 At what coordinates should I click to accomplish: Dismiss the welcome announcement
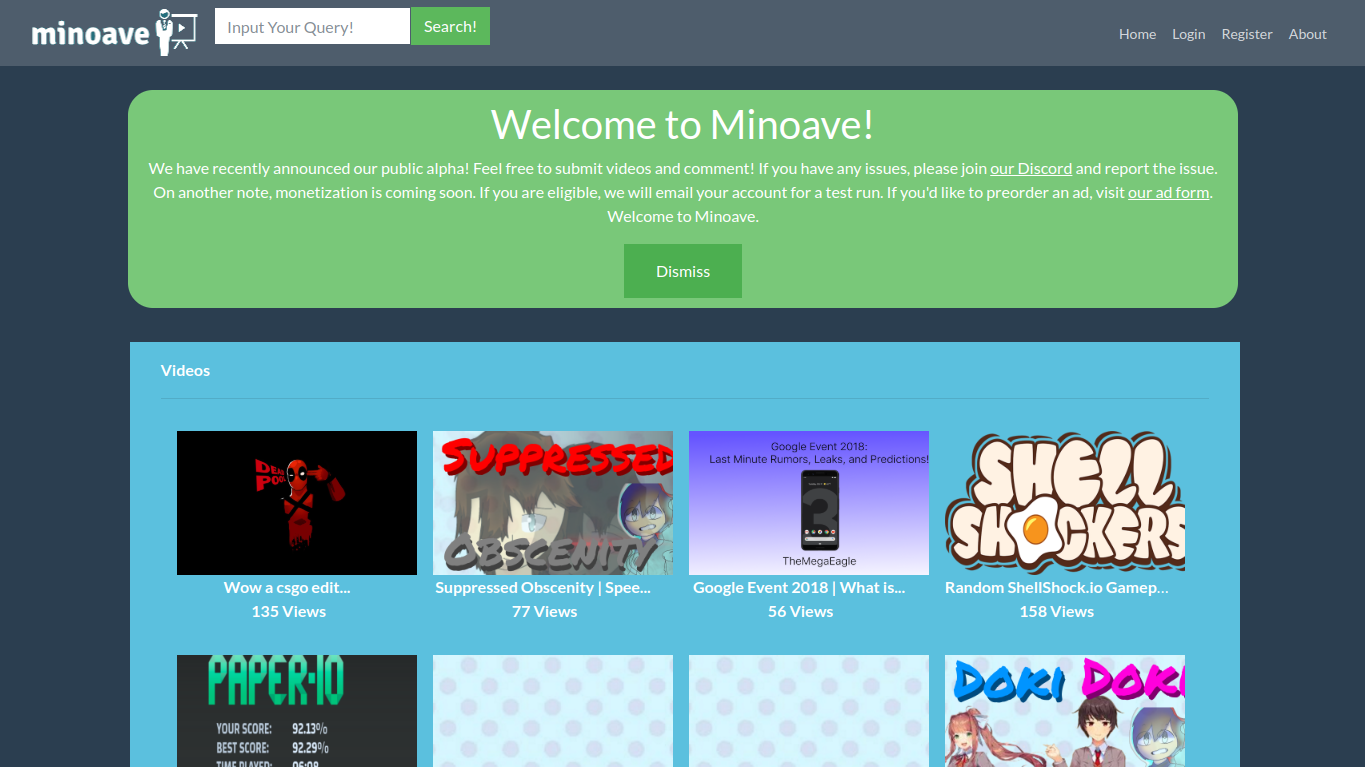682,270
